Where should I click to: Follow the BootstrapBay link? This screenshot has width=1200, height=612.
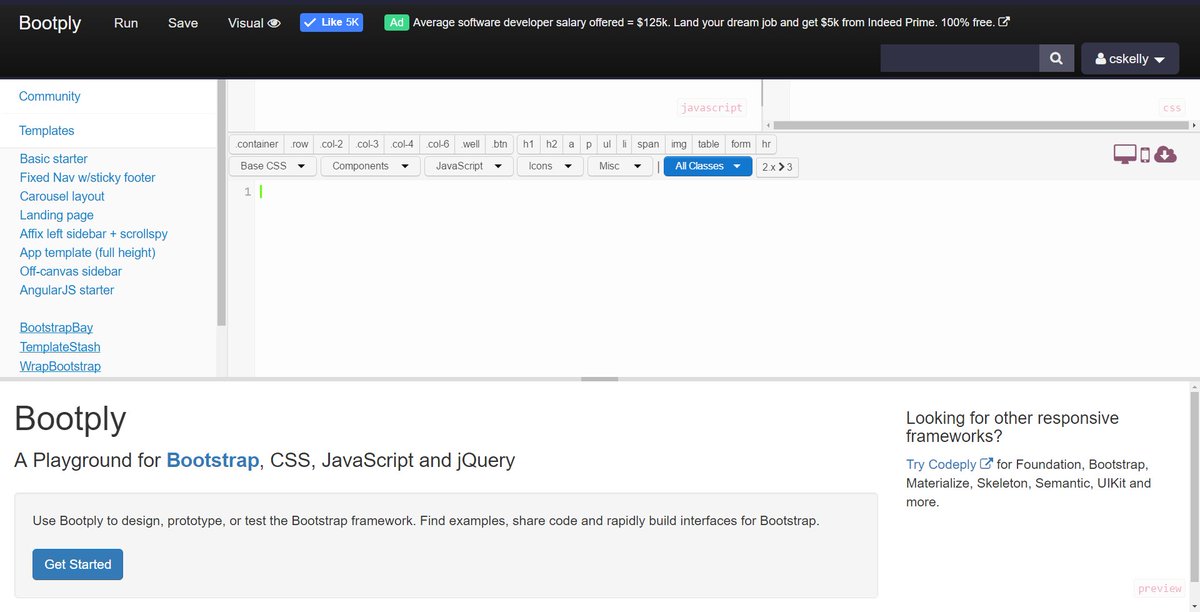(x=56, y=328)
